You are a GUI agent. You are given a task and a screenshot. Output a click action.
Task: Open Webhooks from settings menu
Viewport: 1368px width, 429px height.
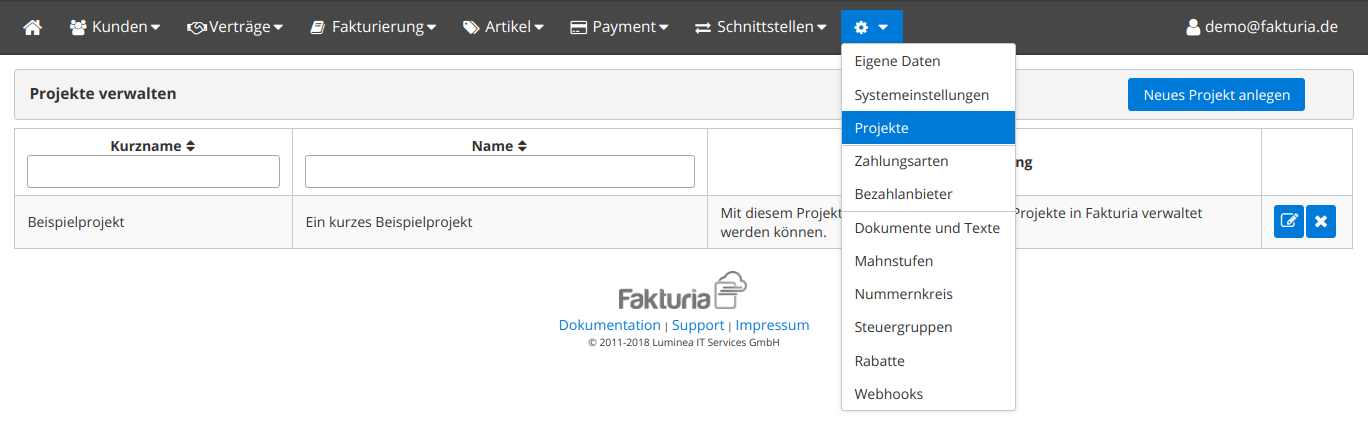point(888,394)
